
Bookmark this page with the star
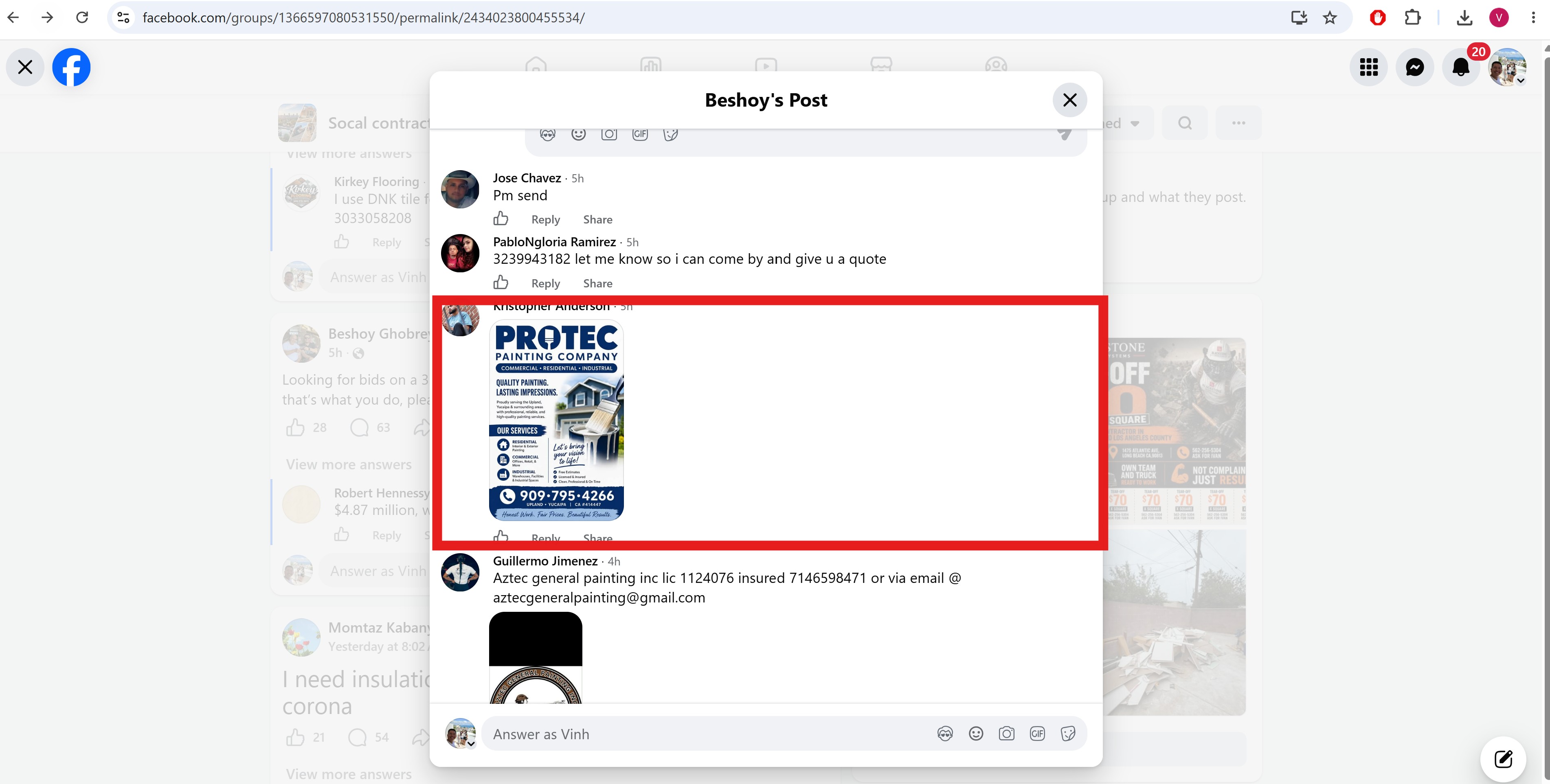click(x=1330, y=18)
